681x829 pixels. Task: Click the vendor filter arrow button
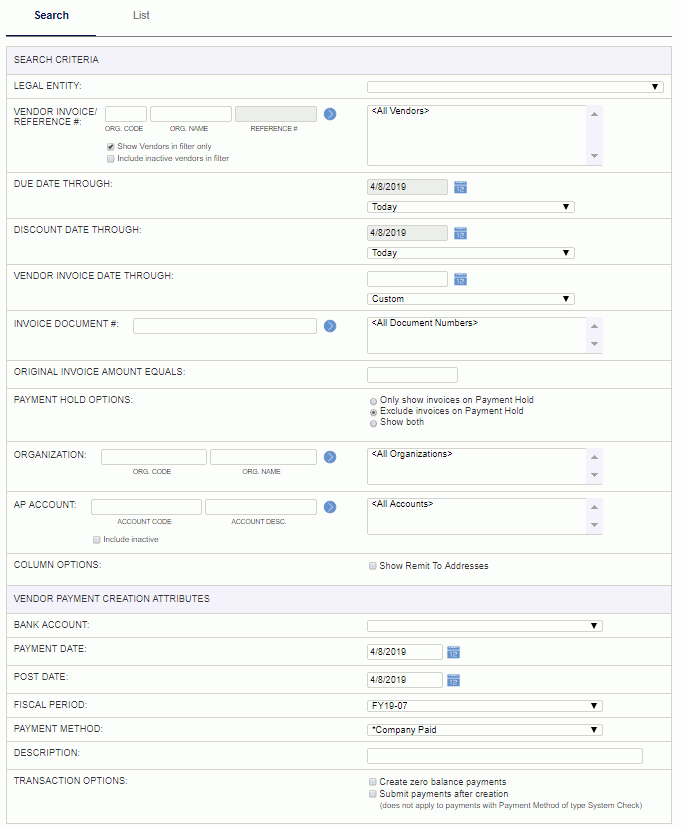[330, 114]
